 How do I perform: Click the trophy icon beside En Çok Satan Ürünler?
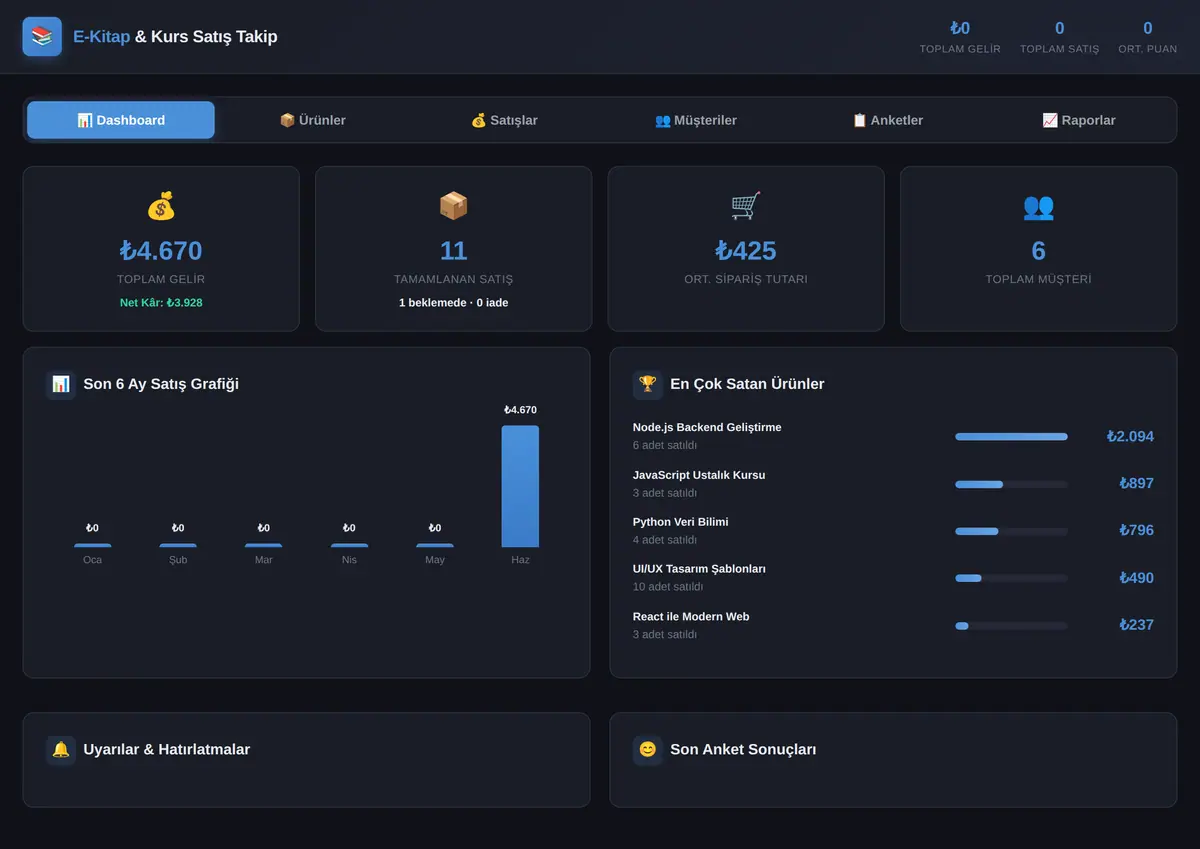pos(648,384)
